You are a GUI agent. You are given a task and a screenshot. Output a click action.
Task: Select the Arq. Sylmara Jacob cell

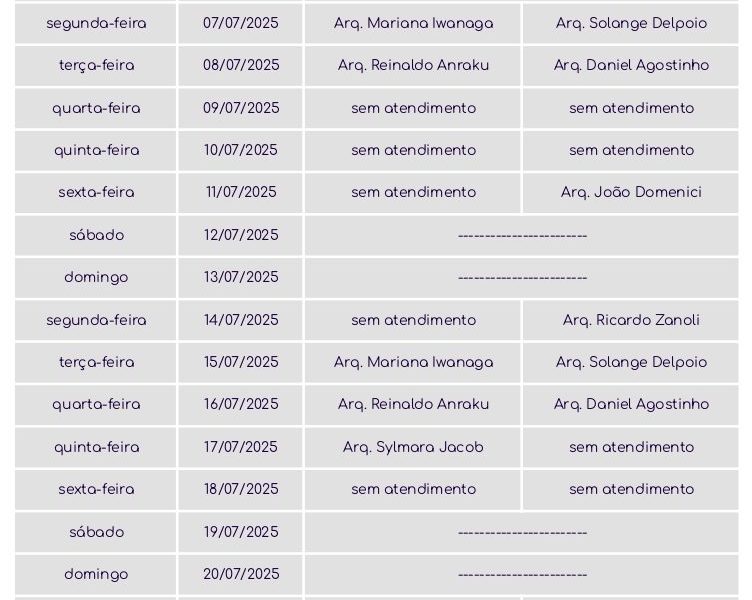point(413,447)
